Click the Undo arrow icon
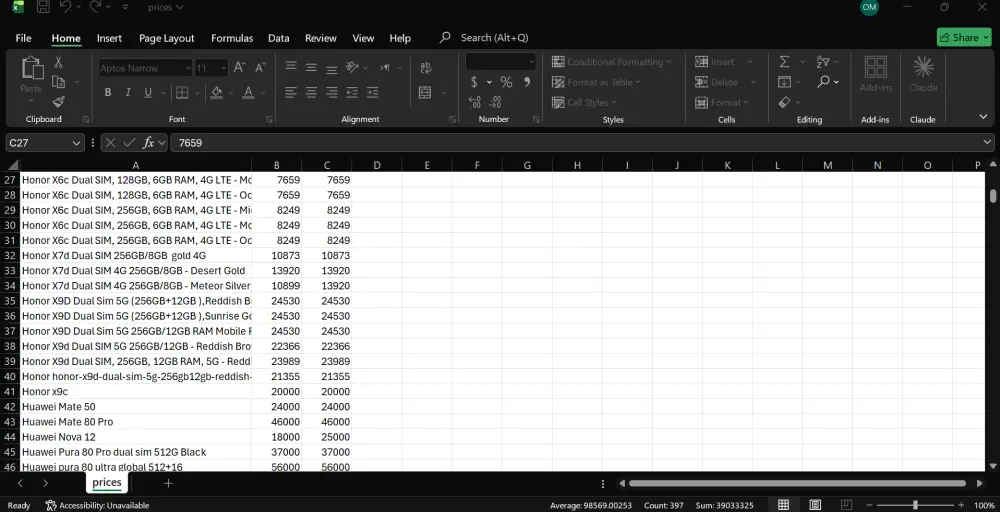1000x512 pixels. point(65,7)
